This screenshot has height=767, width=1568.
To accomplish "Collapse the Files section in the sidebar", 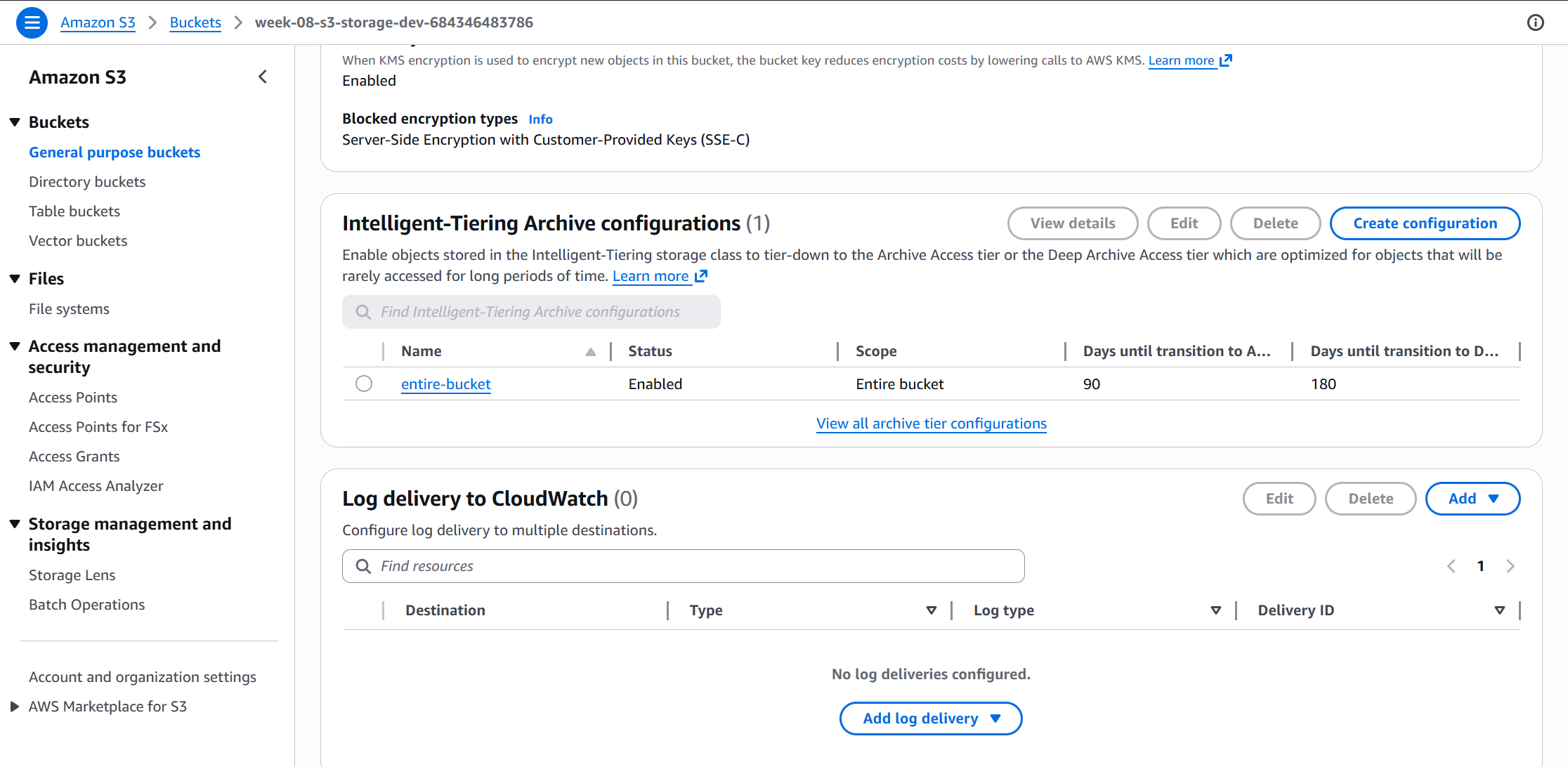I will 15,279.
